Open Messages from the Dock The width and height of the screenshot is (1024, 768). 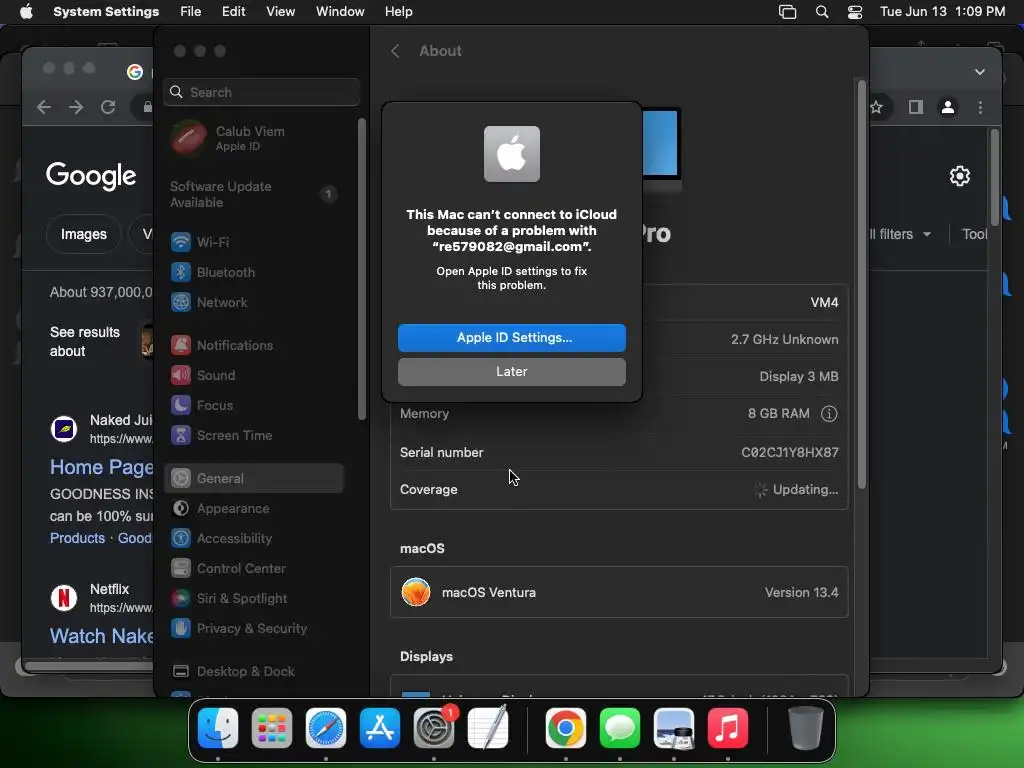click(x=620, y=728)
